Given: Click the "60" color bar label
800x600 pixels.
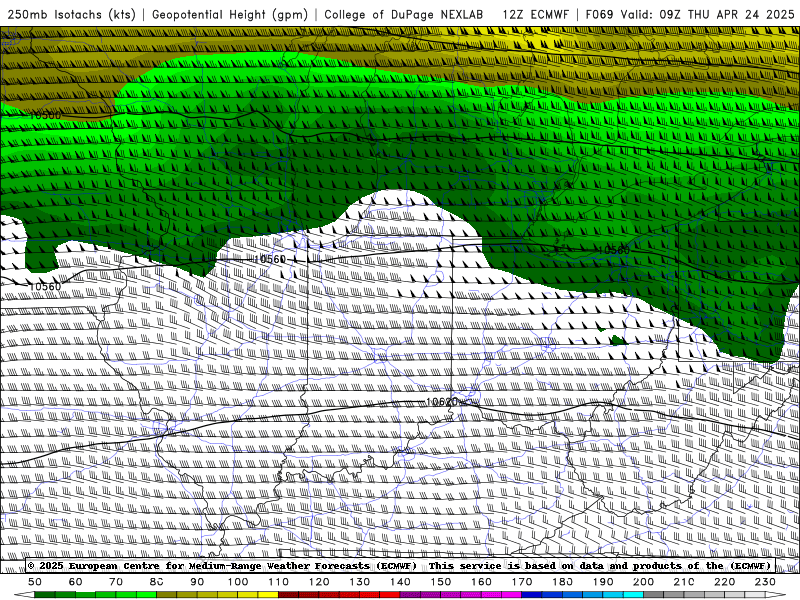Looking at the screenshot, I should 76,582.
